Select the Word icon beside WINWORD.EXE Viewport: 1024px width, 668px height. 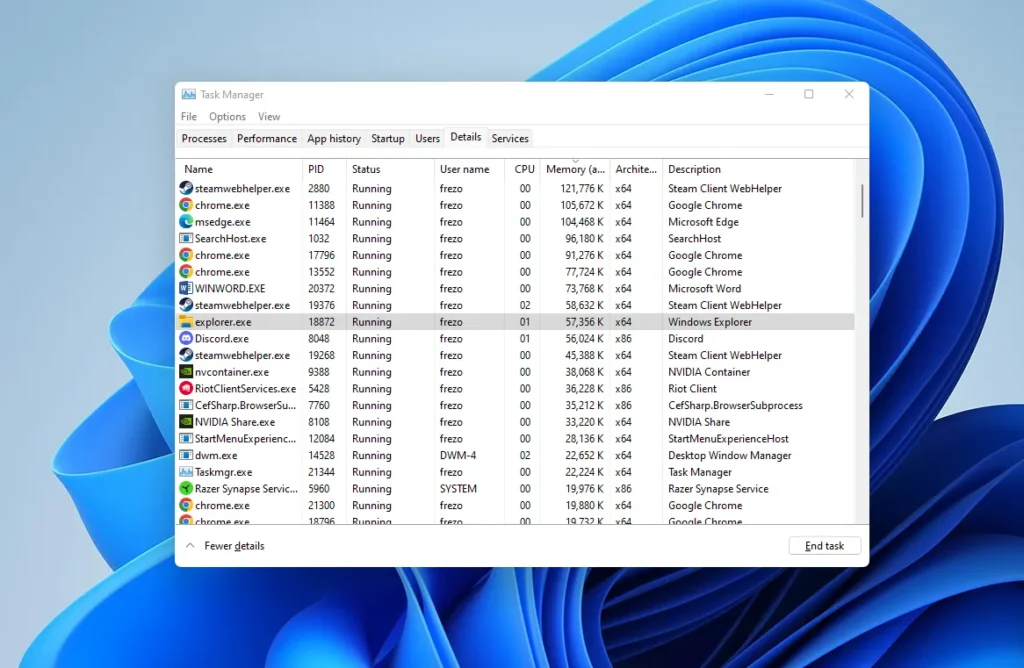(x=186, y=288)
